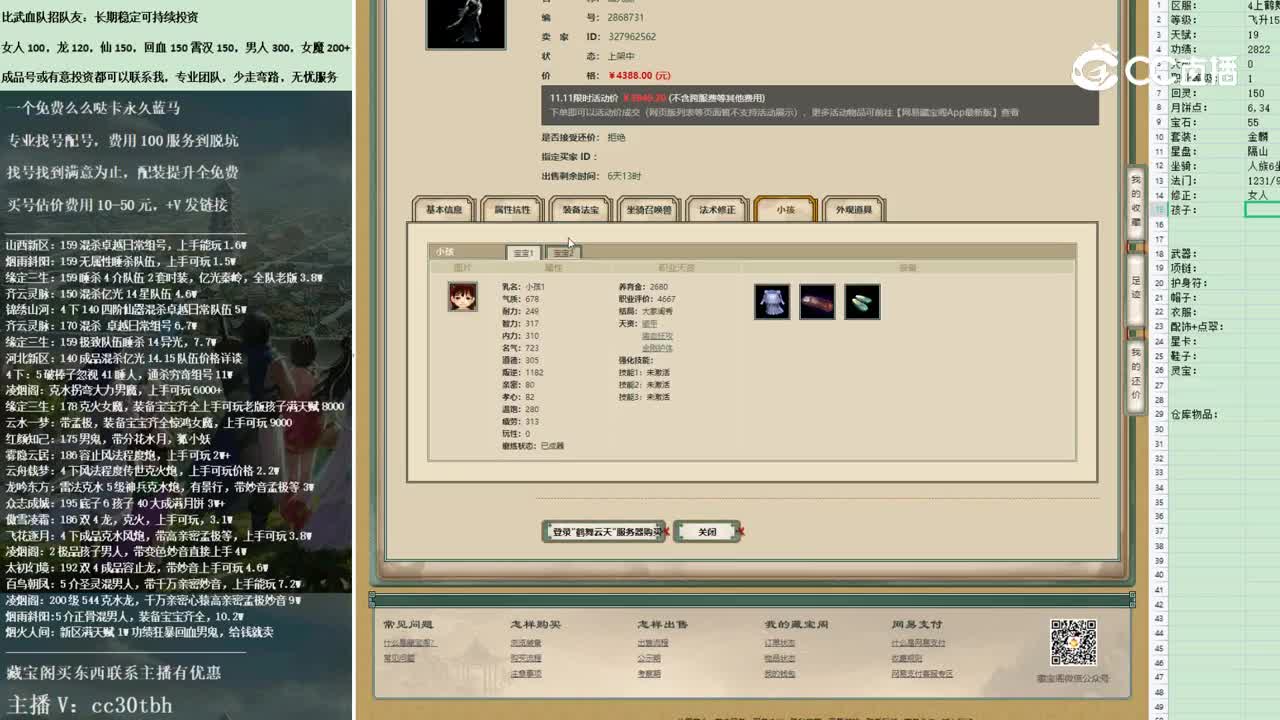Click the second link under 常见问题
1280x720 pixels.
(398, 658)
